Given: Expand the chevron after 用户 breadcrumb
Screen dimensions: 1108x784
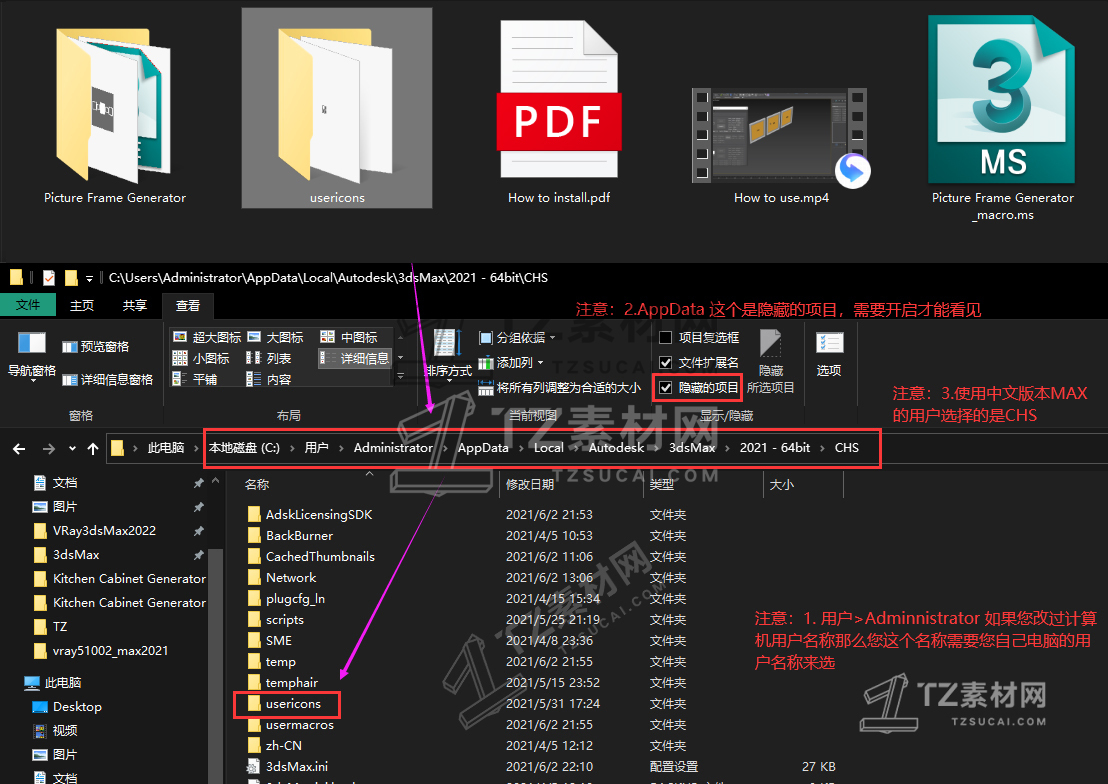Looking at the screenshot, I should click(341, 448).
